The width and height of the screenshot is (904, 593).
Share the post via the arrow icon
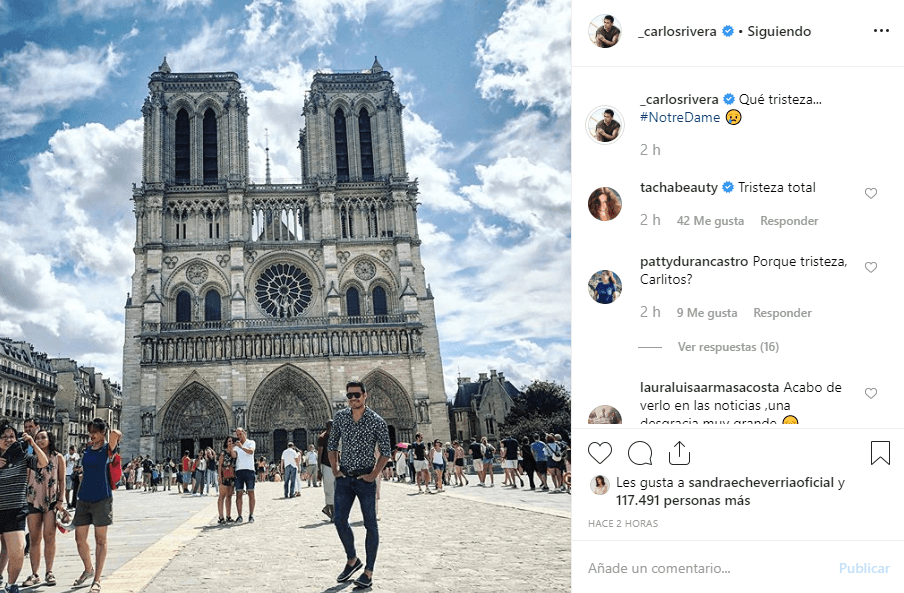click(x=681, y=453)
